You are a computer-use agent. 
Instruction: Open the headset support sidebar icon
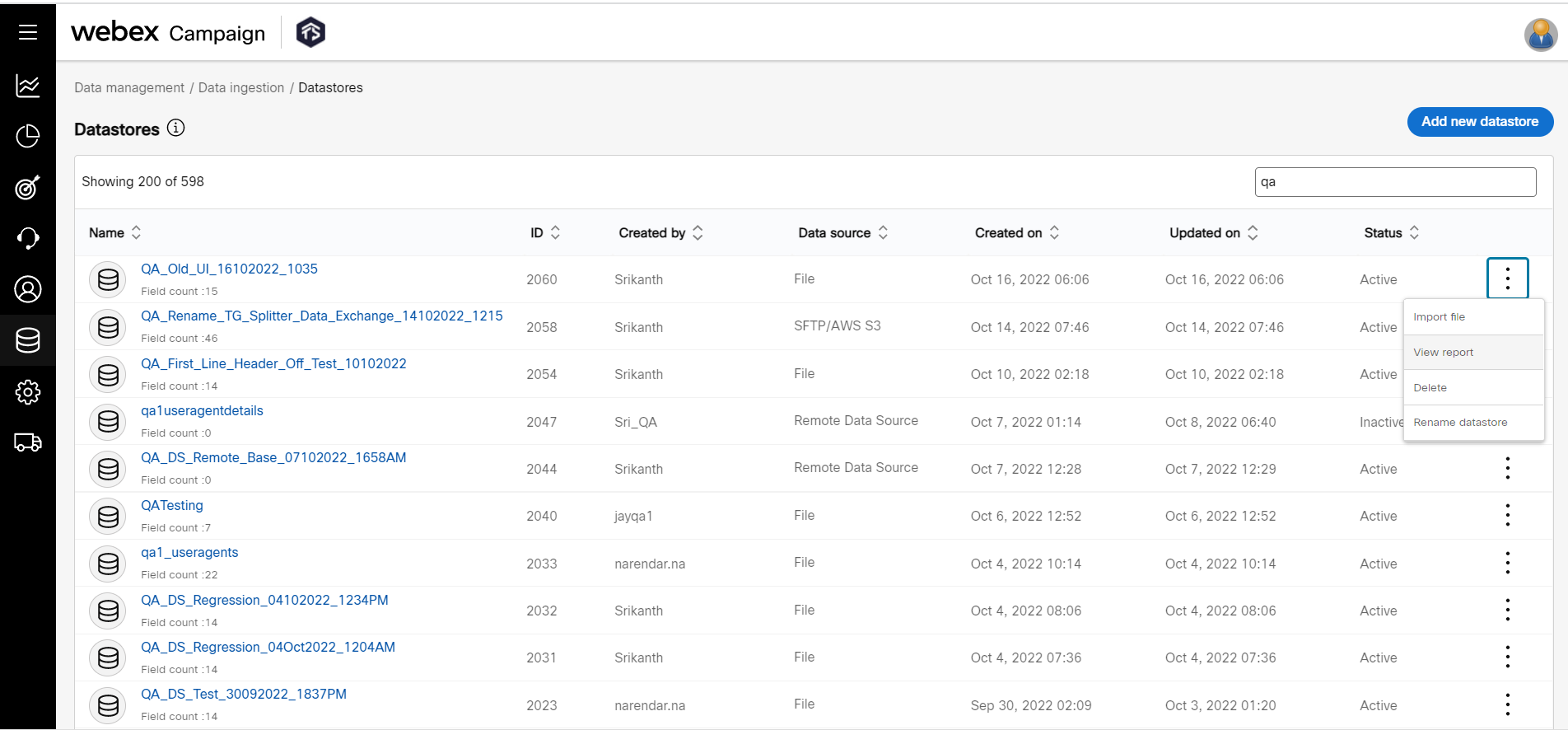tap(28, 238)
